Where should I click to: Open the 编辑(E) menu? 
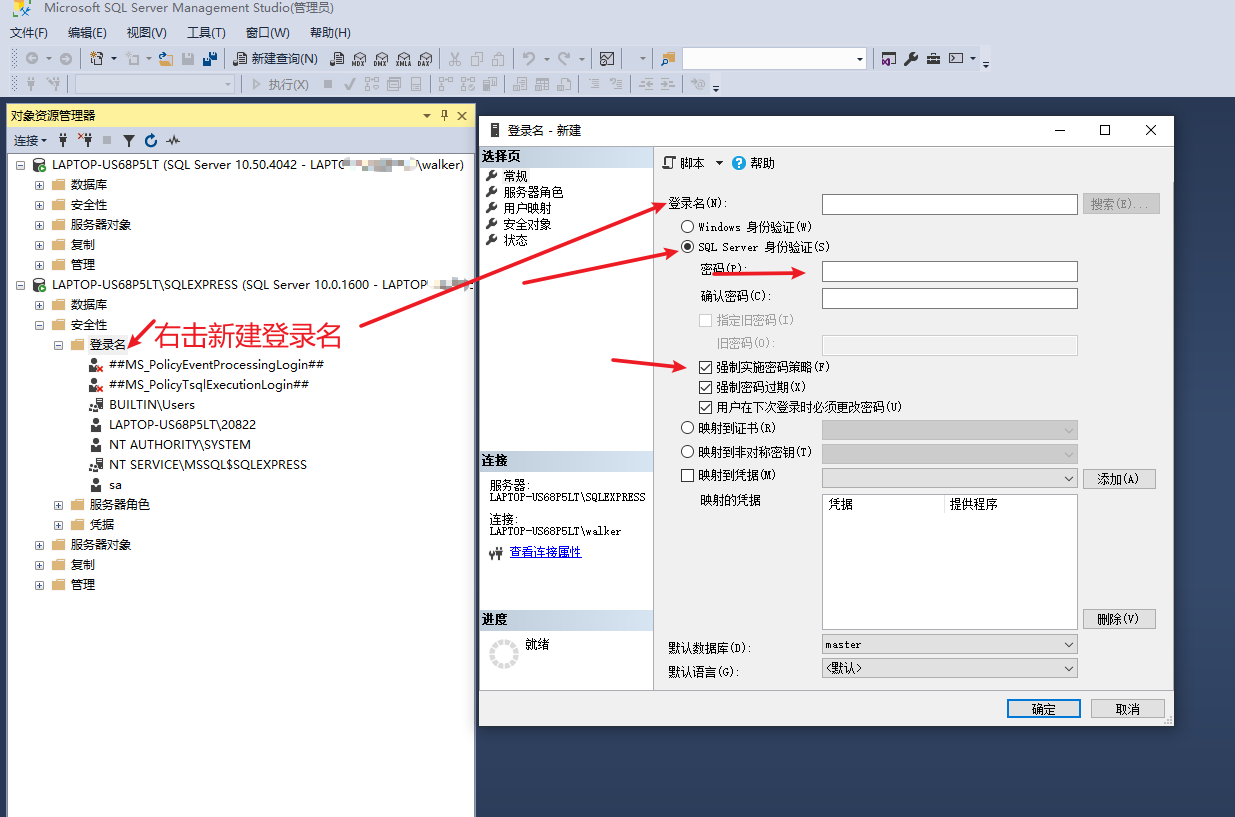point(87,33)
